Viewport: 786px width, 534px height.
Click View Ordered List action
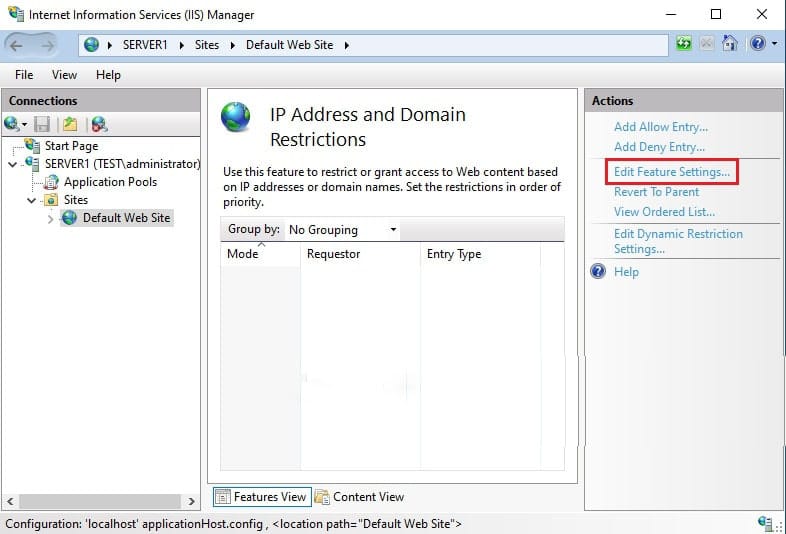point(664,212)
